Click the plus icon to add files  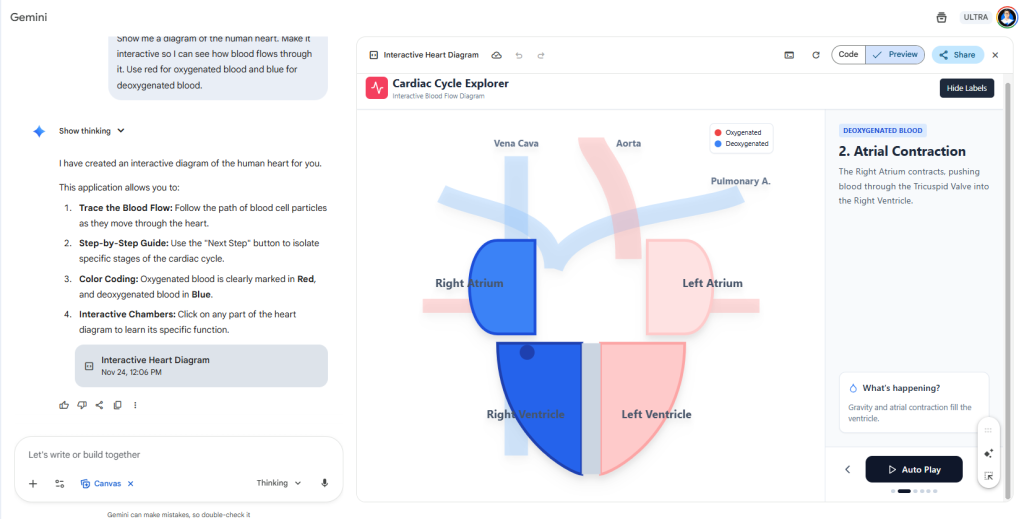(33, 483)
